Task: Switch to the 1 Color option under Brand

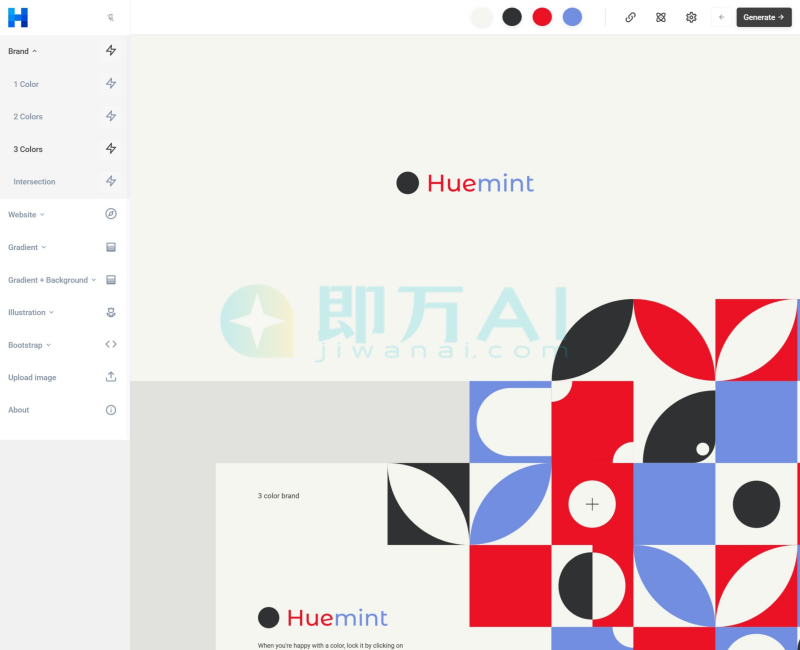Action: click(26, 84)
